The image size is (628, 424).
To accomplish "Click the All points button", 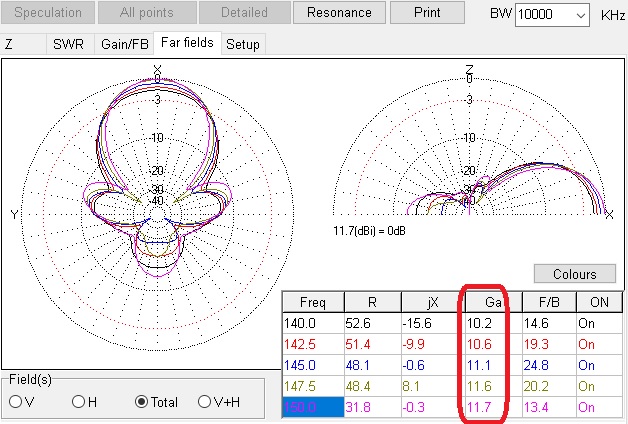I will [x=147, y=13].
